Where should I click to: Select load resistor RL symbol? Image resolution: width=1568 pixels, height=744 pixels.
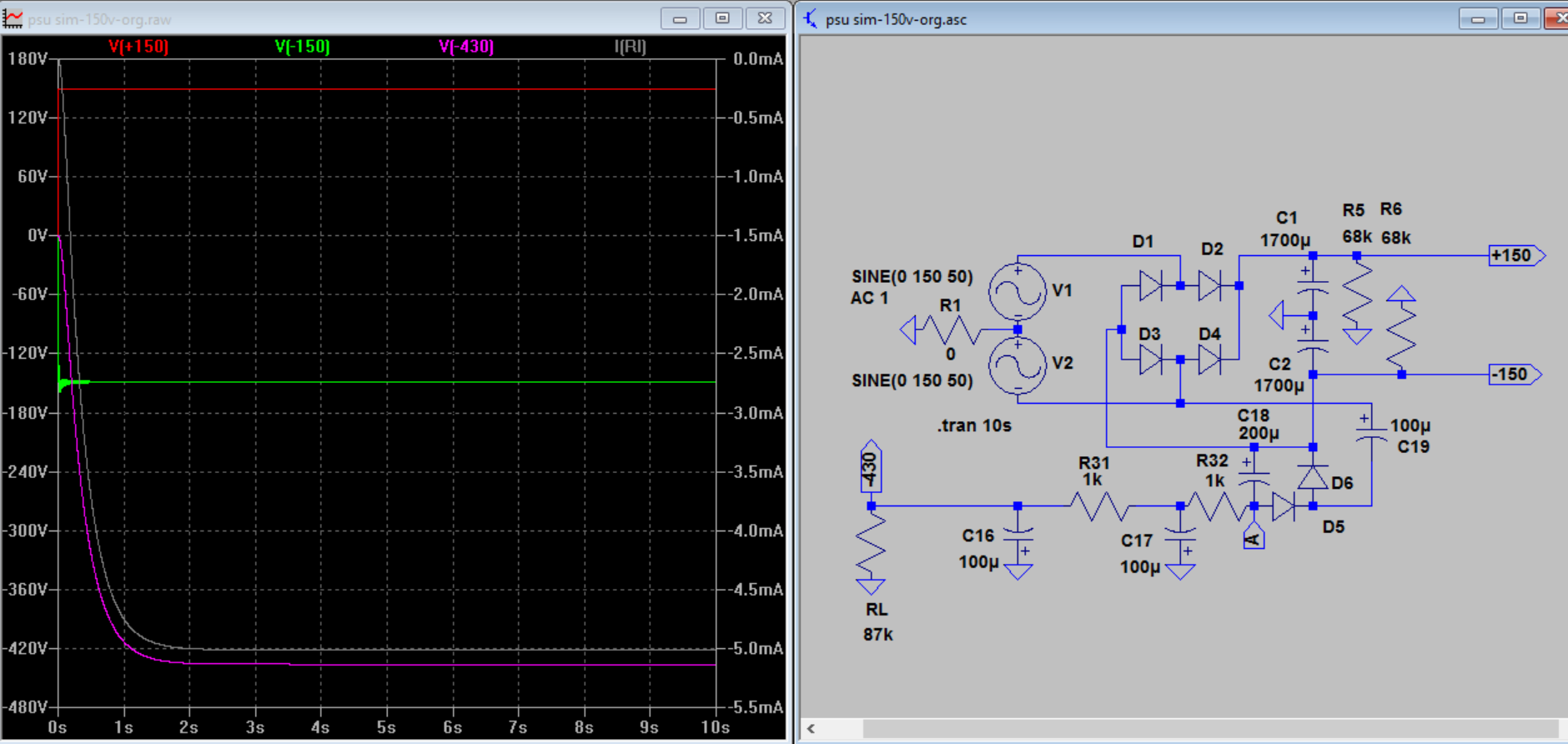coord(871,543)
